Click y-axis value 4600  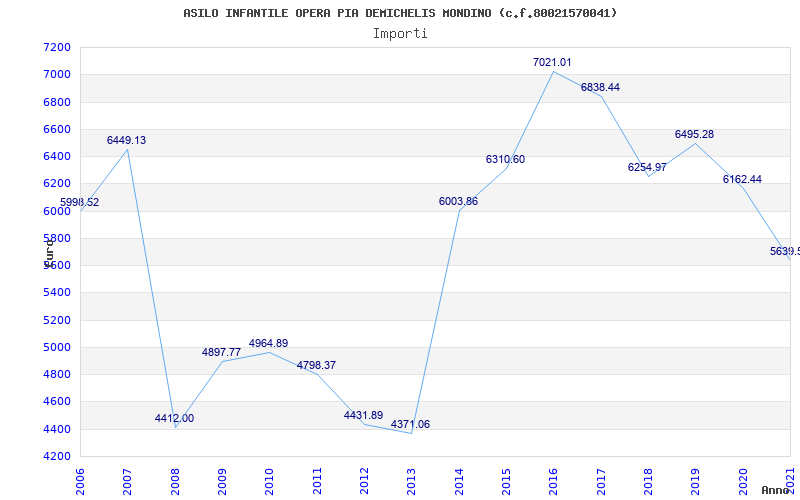58,402
